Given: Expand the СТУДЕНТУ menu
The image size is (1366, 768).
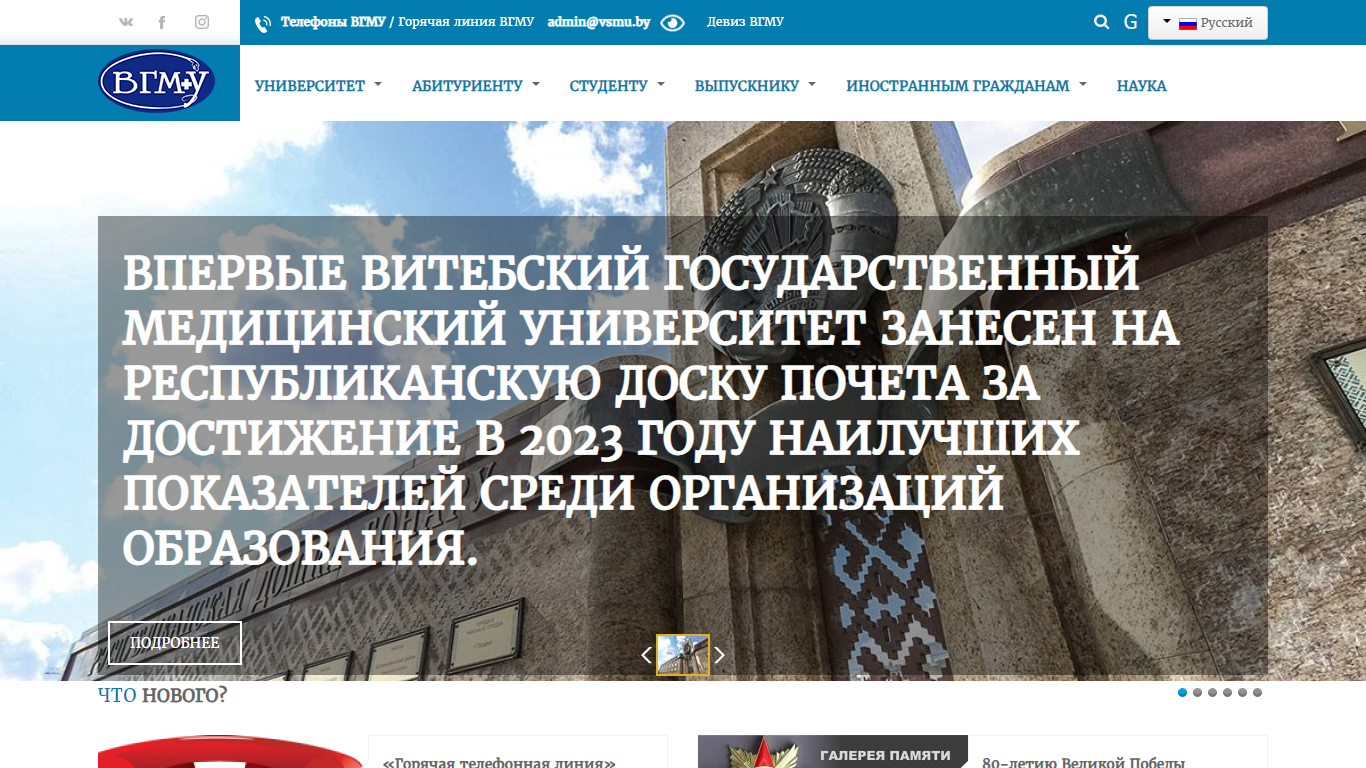Looking at the screenshot, I should pyautogui.click(x=617, y=86).
